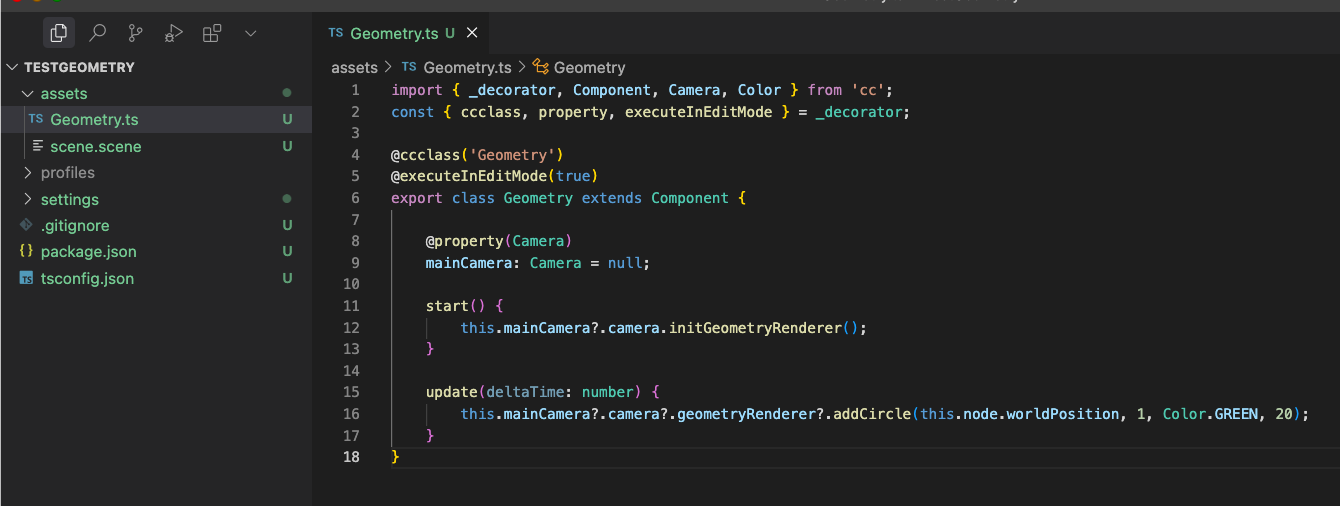Click the 'cc' import string on line 1
Image resolution: width=1340 pixels, height=506 pixels.
coord(869,90)
